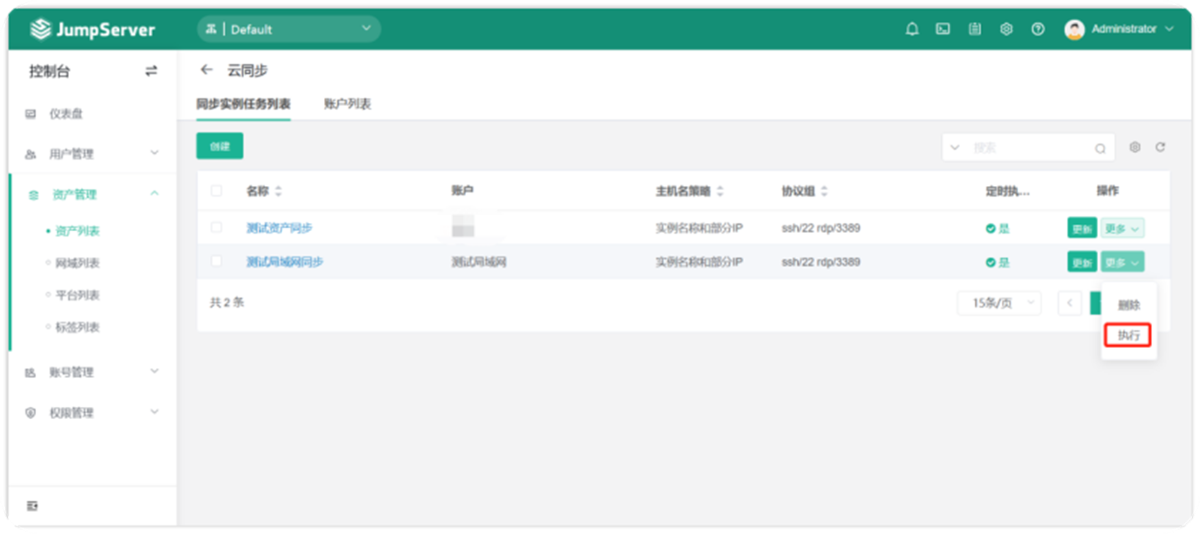The width and height of the screenshot is (1200, 534).
Task: Open system settings gear in top header
Action: (1006, 30)
